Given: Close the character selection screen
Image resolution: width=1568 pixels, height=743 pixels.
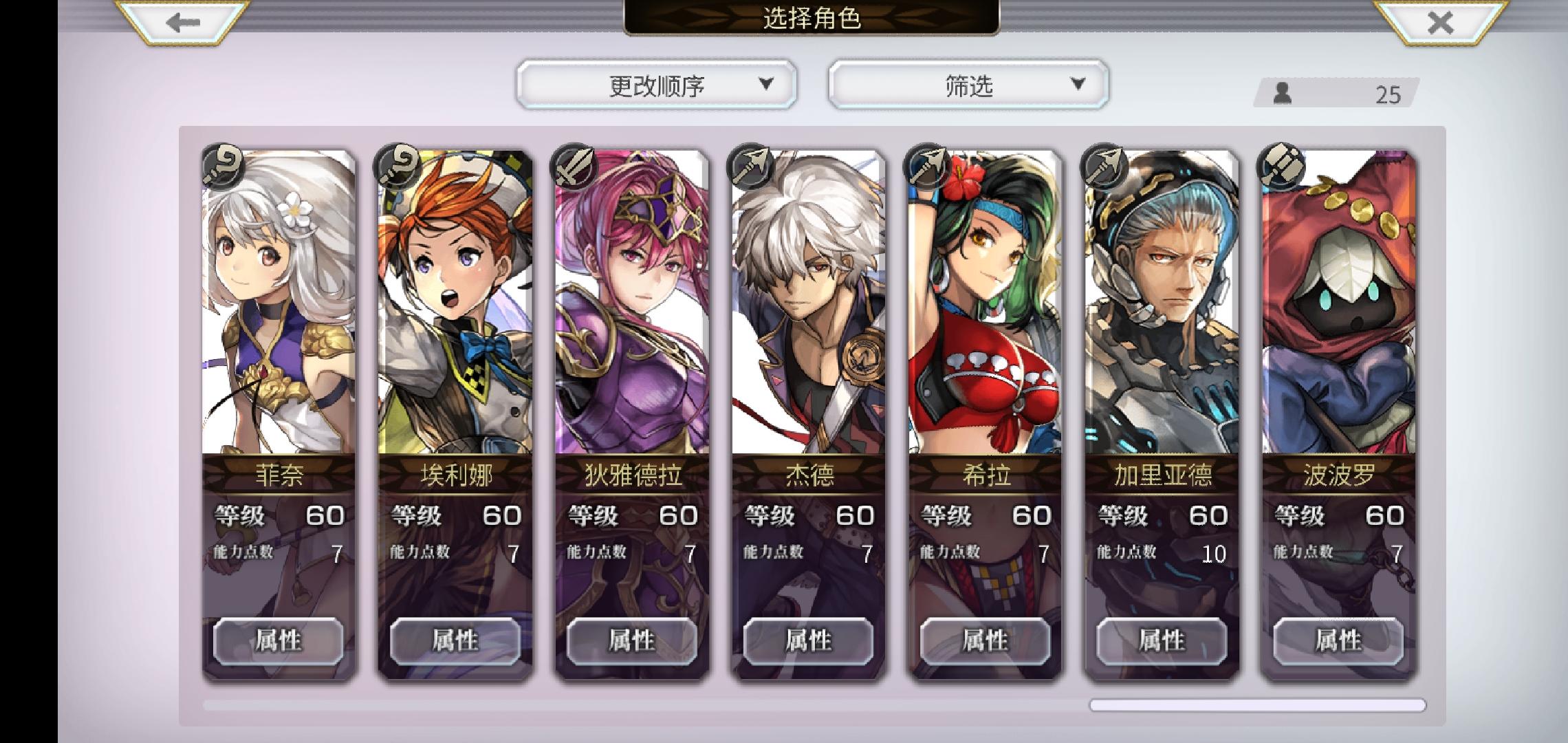Looking at the screenshot, I should [1440, 22].
